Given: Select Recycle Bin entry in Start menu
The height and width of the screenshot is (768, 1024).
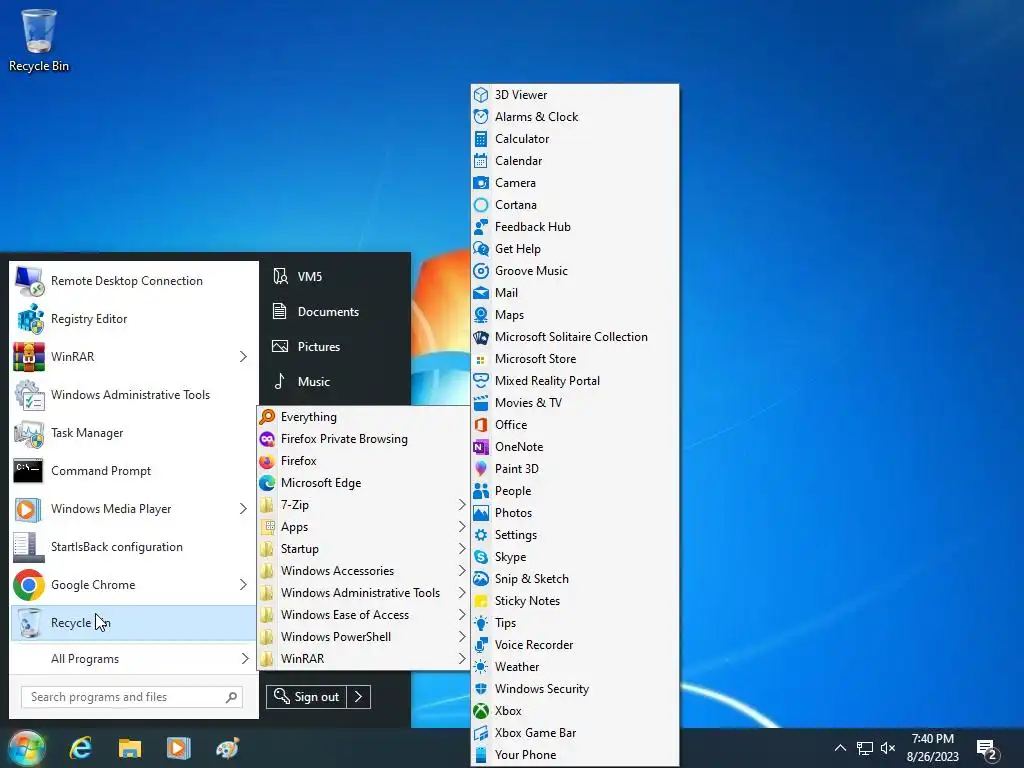Looking at the screenshot, I should coord(133,623).
